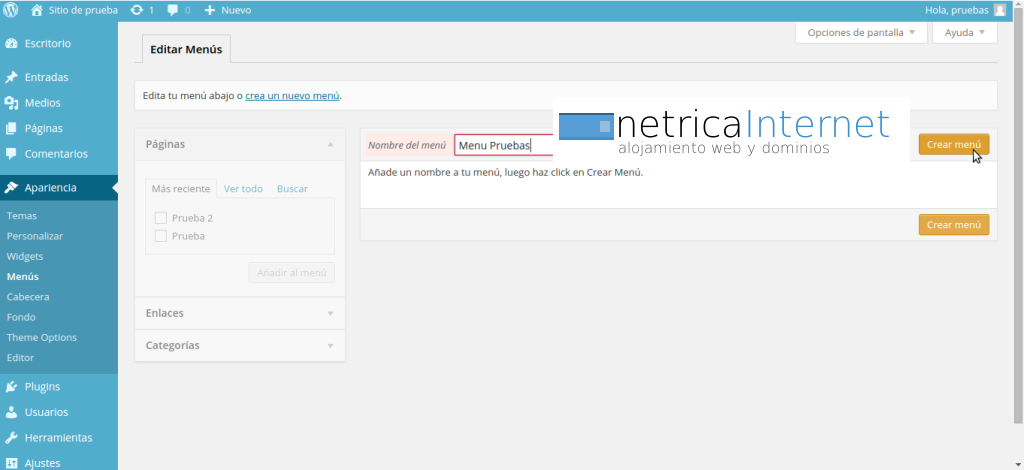Click the updates counter icon

tap(136, 10)
